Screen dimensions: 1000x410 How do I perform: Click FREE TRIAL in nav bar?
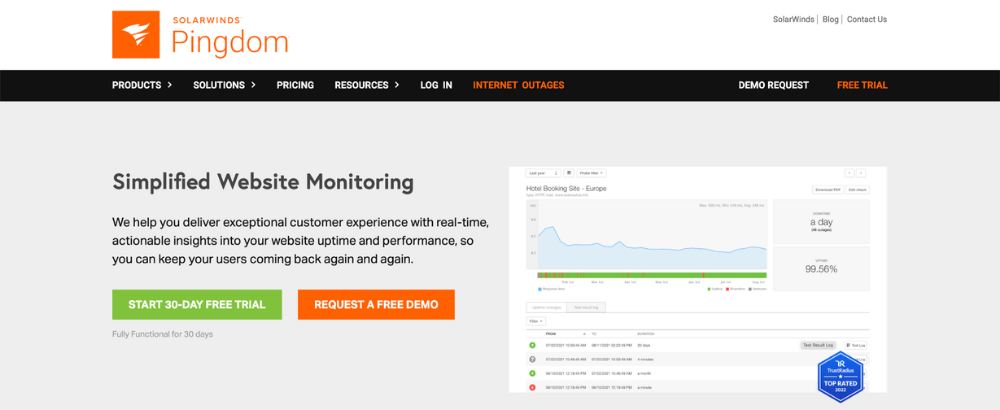[x=862, y=85]
